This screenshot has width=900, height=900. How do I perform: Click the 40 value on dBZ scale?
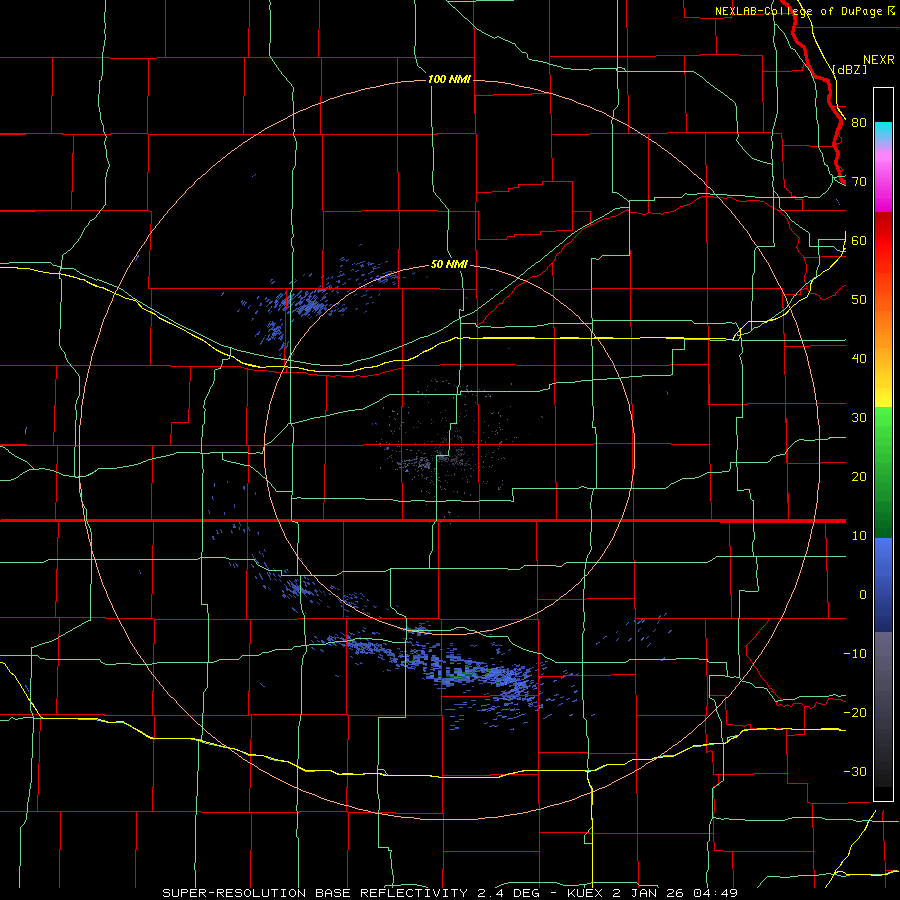tap(859, 359)
